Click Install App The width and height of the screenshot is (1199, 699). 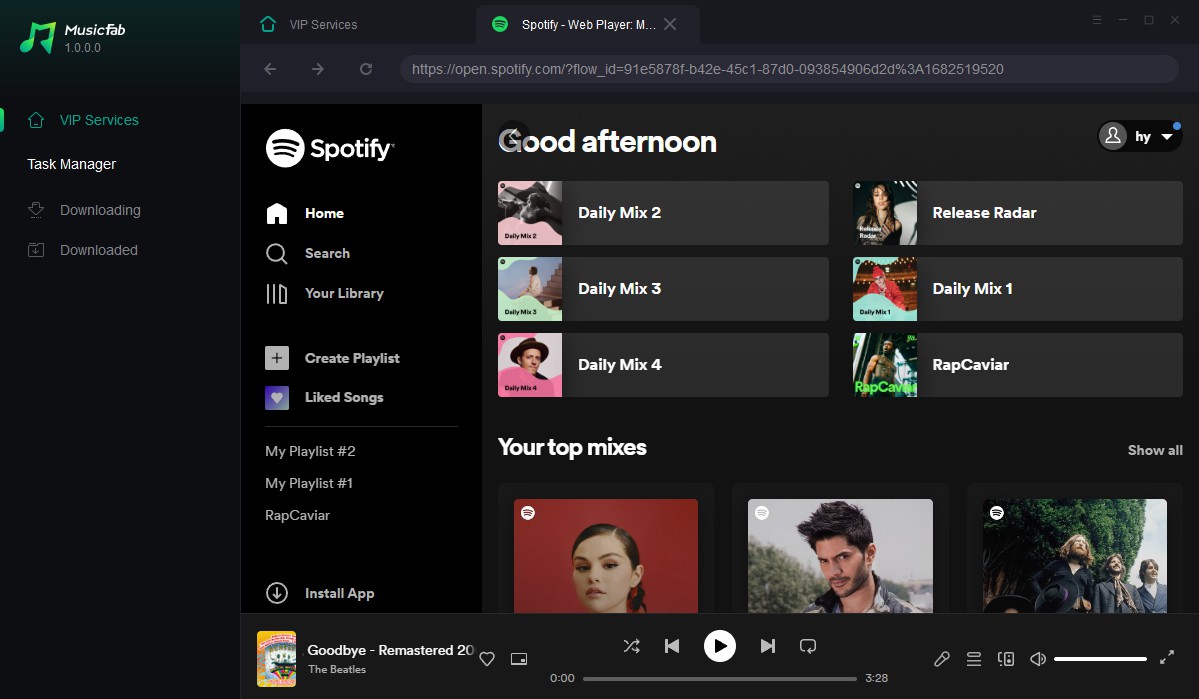coord(320,593)
